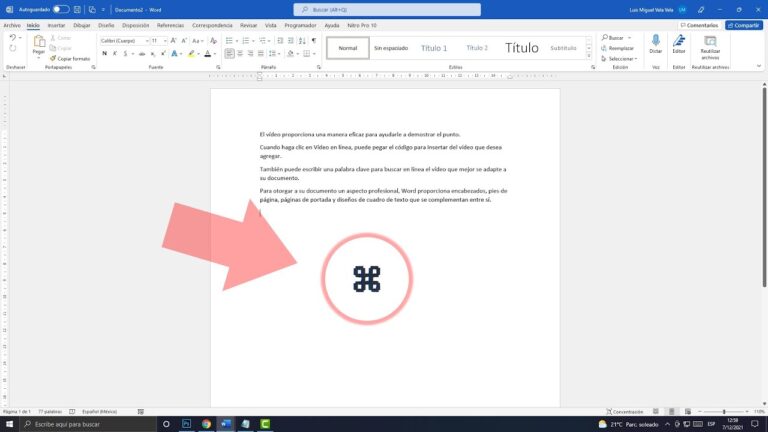Open the Calibri font name dropdown
Image resolution: width=768 pixels, height=432 pixels.
(124, 41)
